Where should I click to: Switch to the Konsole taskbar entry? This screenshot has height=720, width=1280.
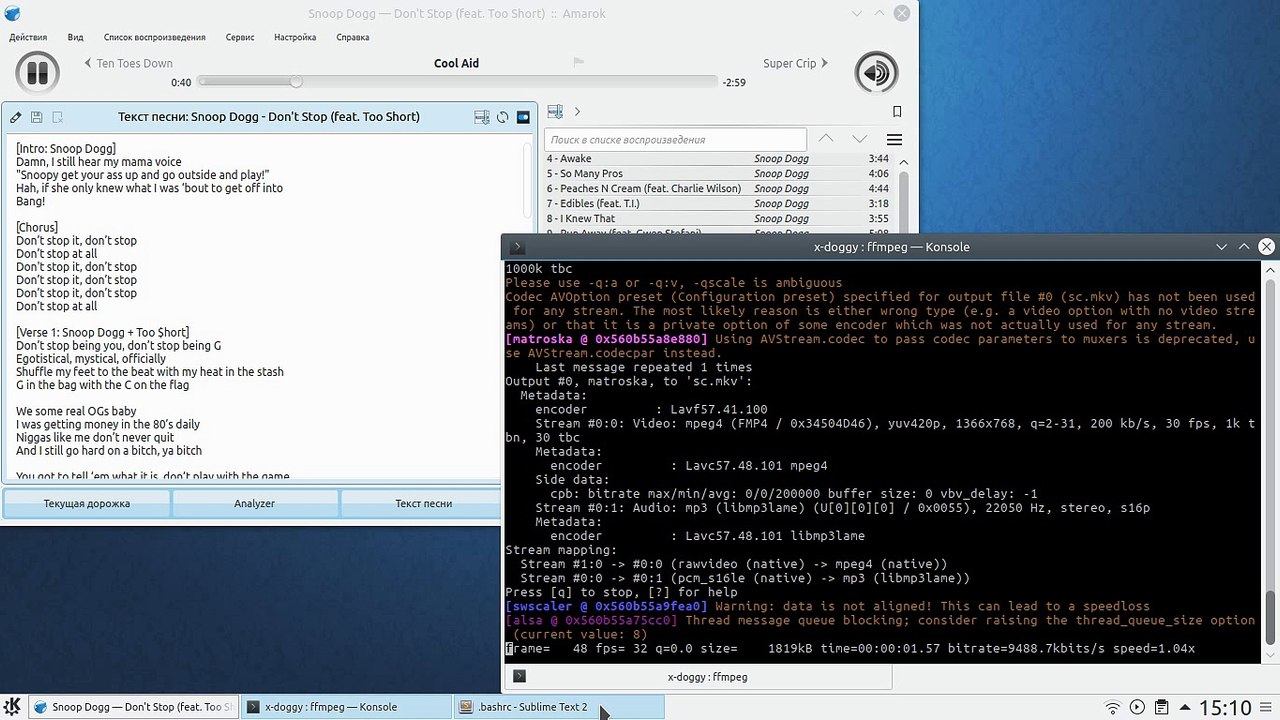coord(346,707)
